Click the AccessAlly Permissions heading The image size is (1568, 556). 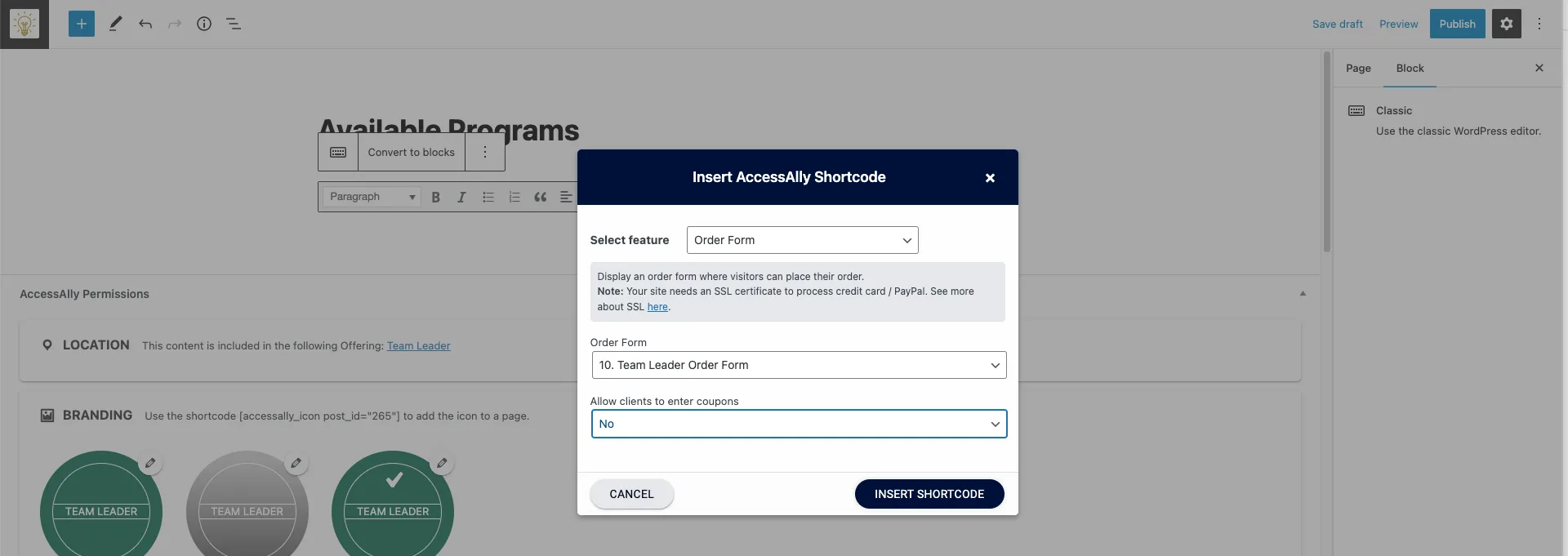pos(84,294)
